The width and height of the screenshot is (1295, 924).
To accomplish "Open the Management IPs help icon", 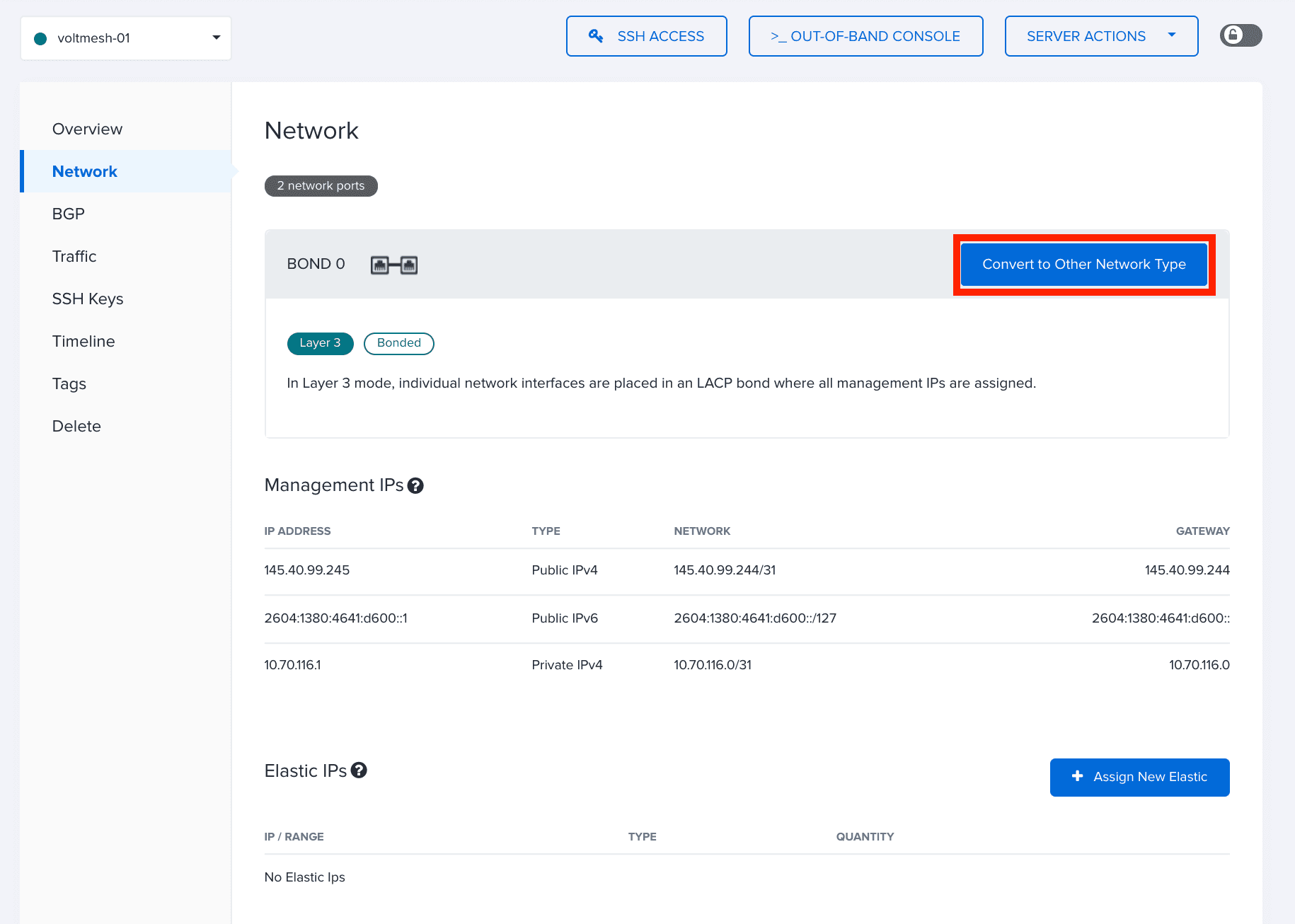I will click(415, 485).
